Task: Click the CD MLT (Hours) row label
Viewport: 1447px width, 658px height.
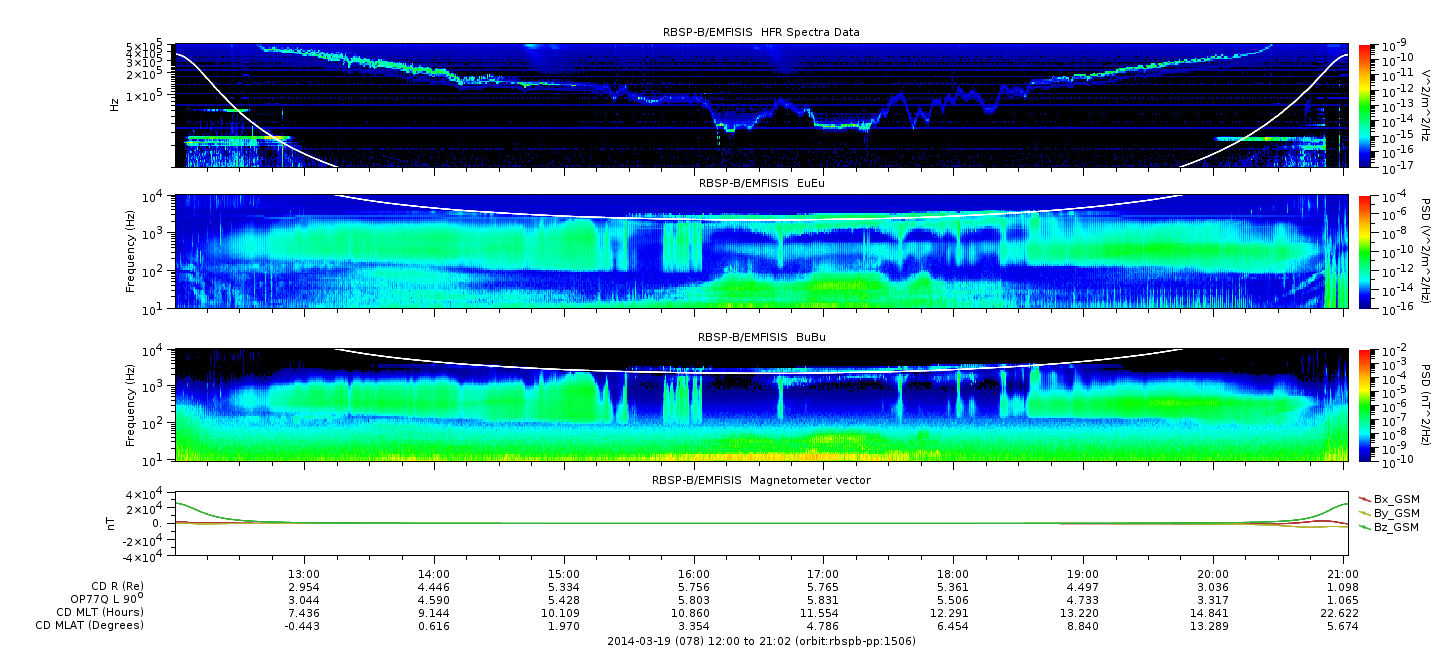Action: [100, 612]
